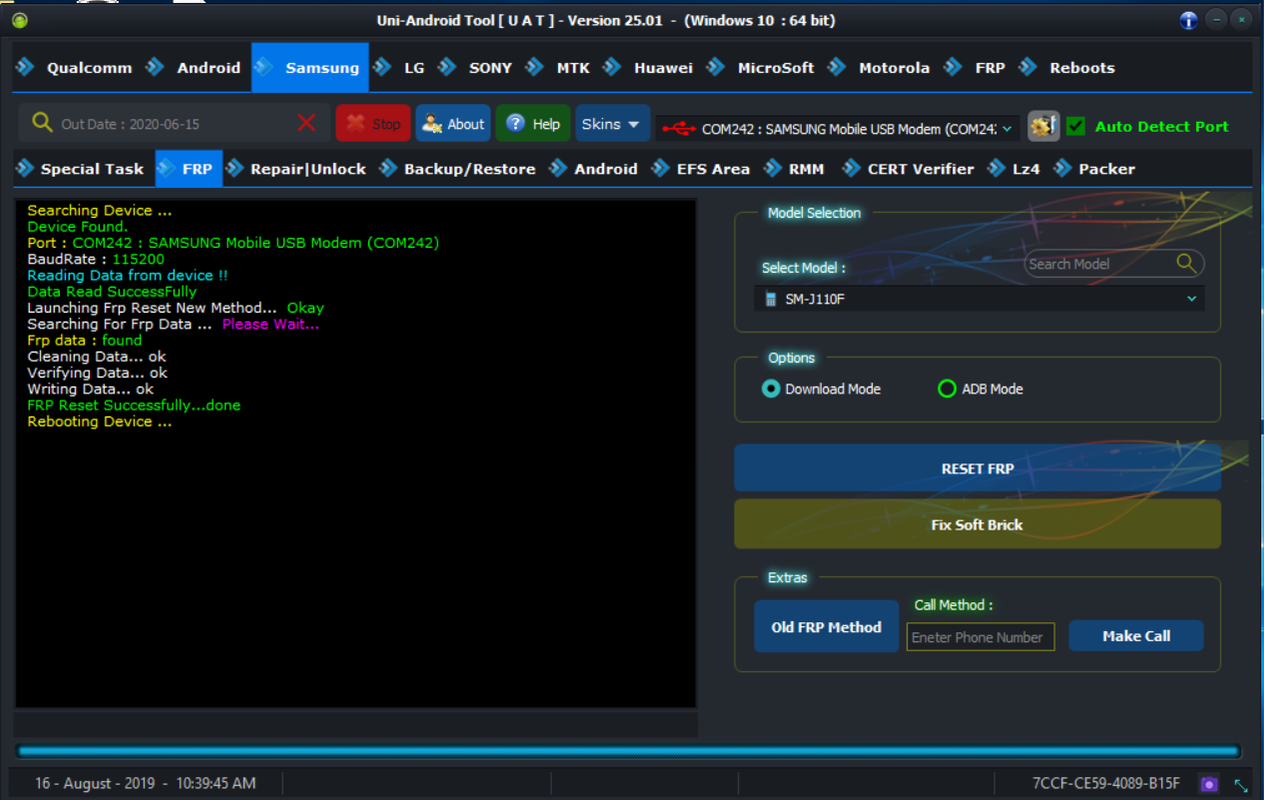Open the Lz4 sub-tab

coord(1015,169)
